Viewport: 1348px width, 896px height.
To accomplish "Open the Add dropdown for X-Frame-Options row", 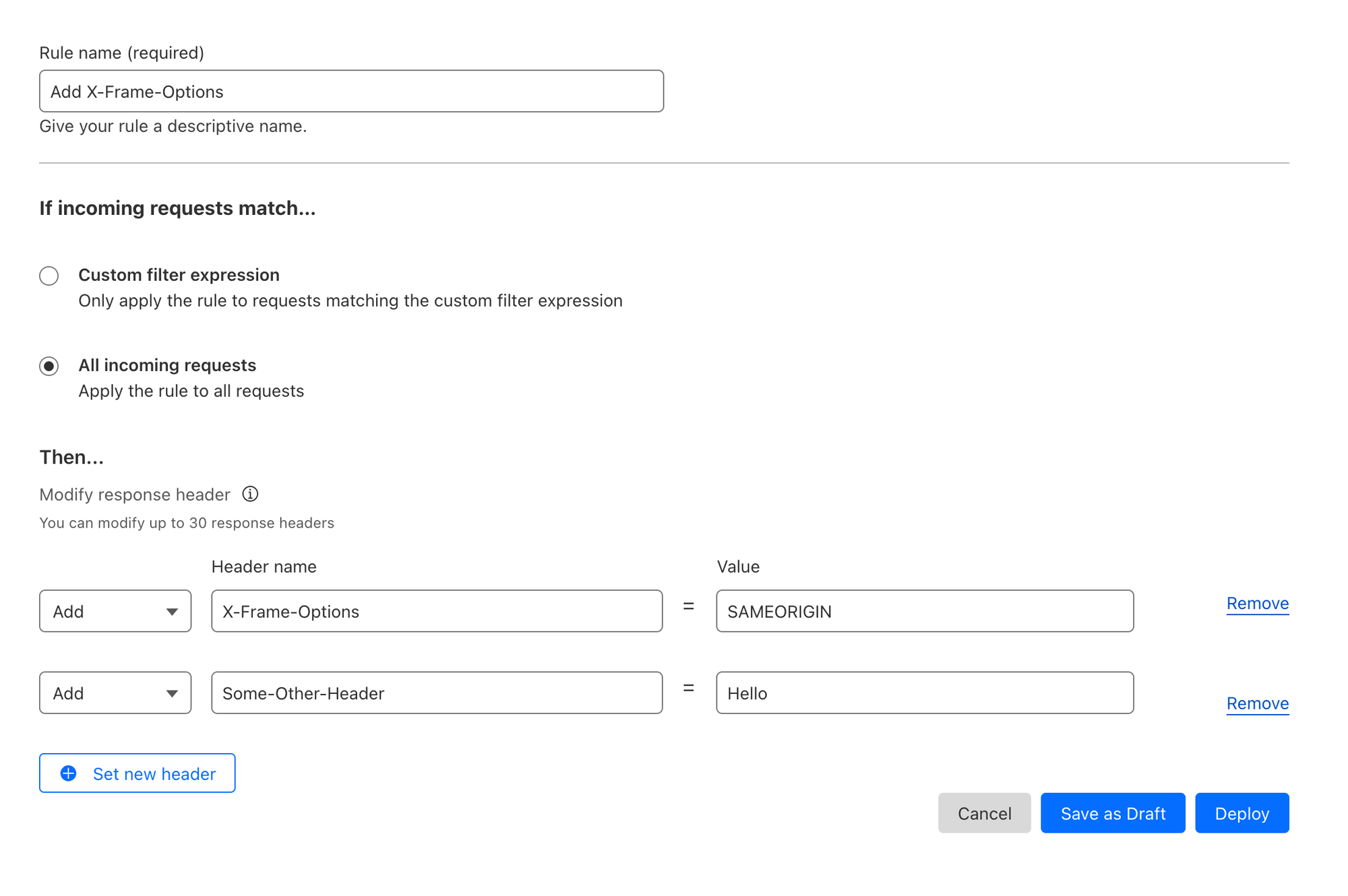I will [x=115, y=611].
